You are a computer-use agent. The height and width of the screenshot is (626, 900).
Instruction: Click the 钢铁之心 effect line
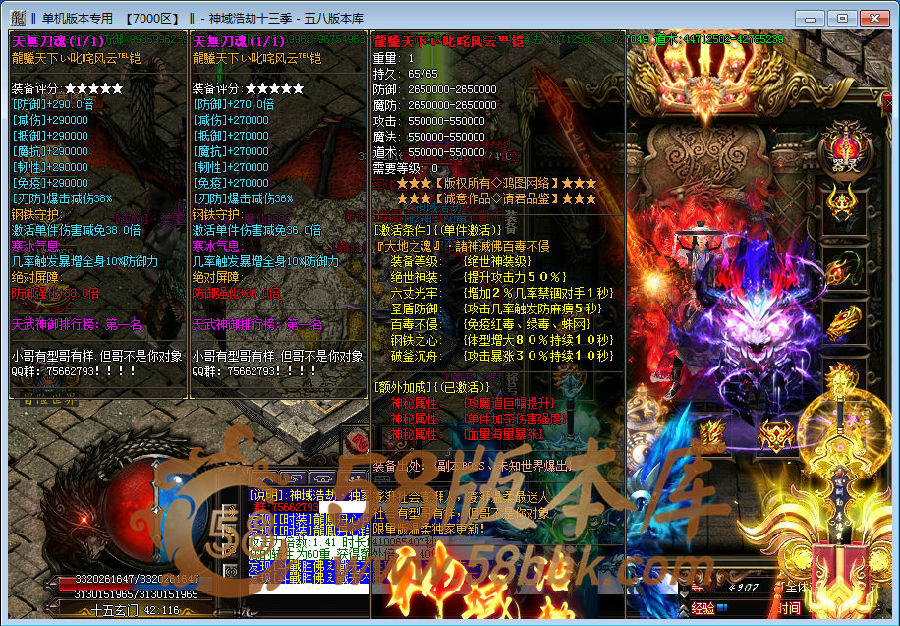(x=502, y=340)
